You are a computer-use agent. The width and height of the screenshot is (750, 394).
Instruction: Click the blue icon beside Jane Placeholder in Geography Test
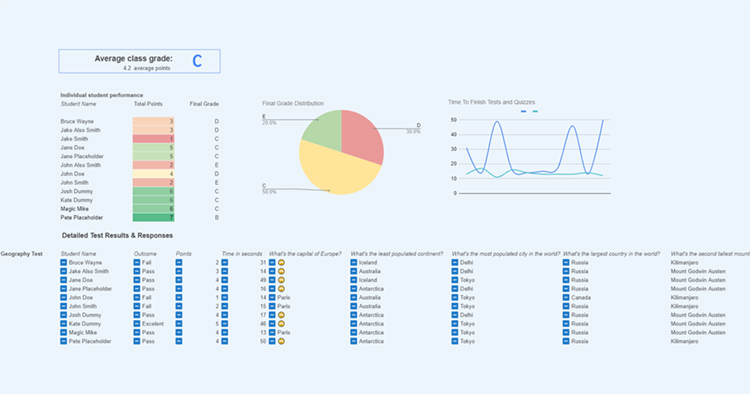(x=64, y=289)
